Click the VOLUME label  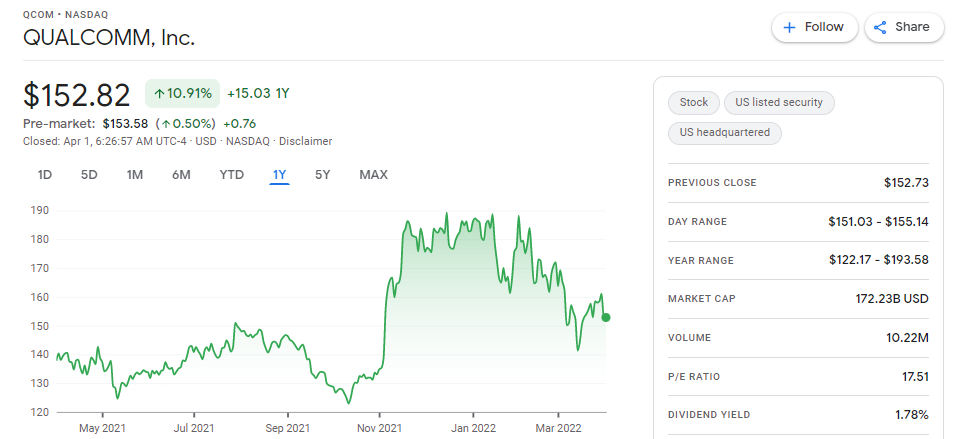690,338
